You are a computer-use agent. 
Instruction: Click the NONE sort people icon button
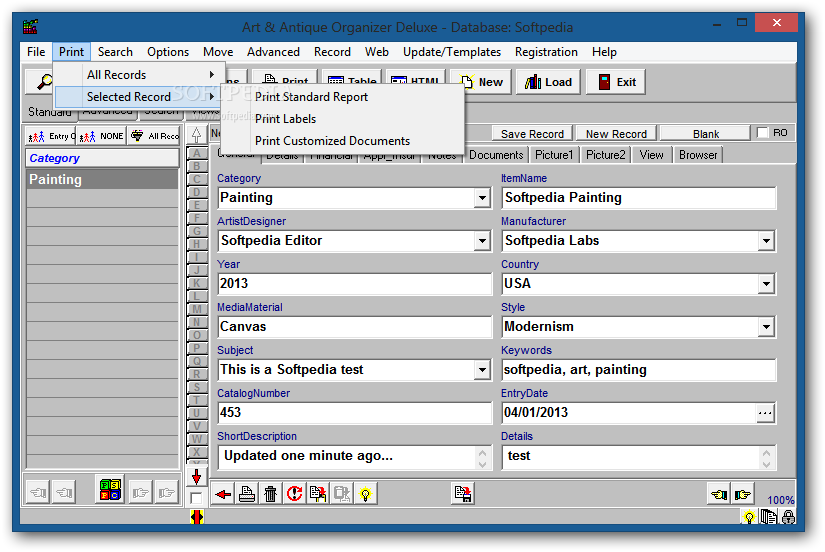(x=102, y=136)
